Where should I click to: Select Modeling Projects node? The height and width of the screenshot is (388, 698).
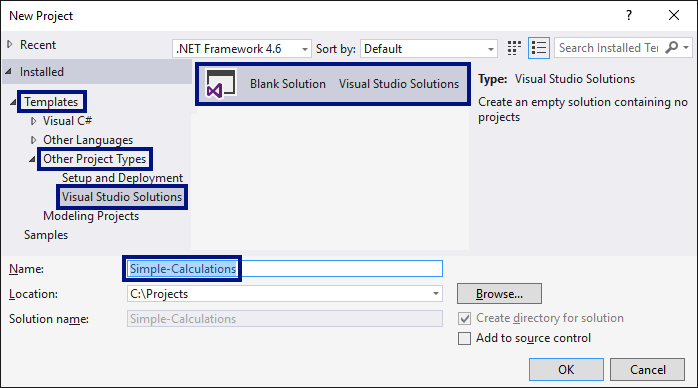(x=91, y=216)
